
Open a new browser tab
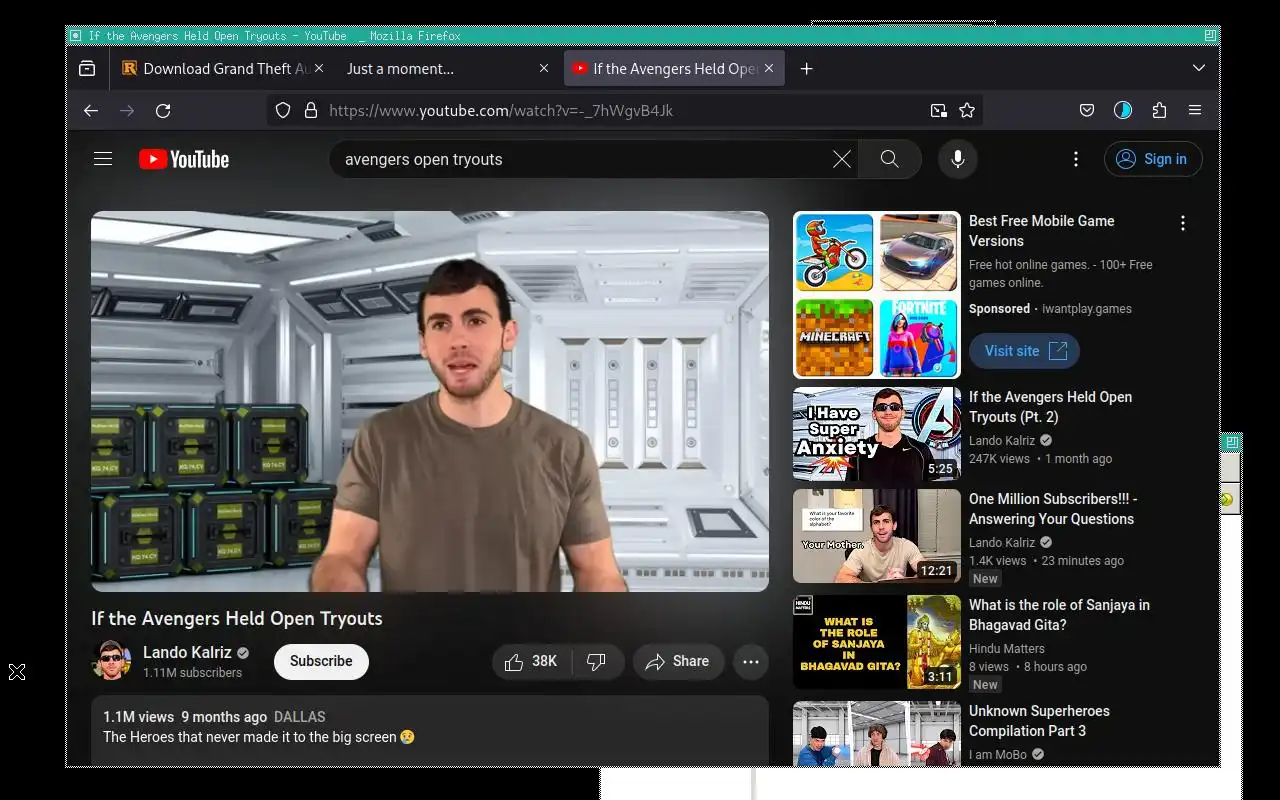[x=807, y=68]
